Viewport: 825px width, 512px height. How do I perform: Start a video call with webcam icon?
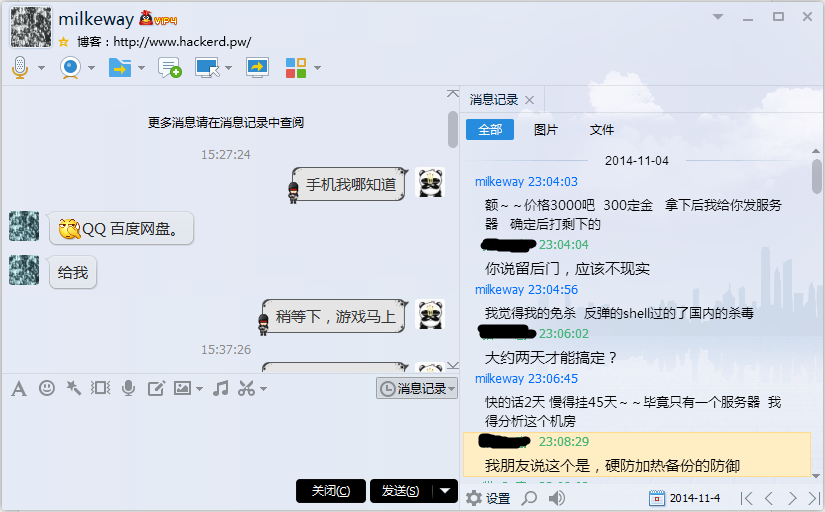pyautogui.click(x=70, y=67)
